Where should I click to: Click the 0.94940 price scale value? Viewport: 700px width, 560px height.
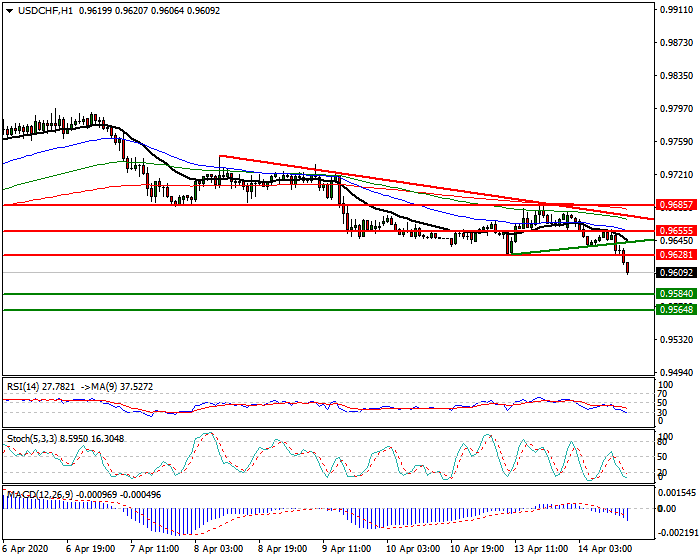676,372
